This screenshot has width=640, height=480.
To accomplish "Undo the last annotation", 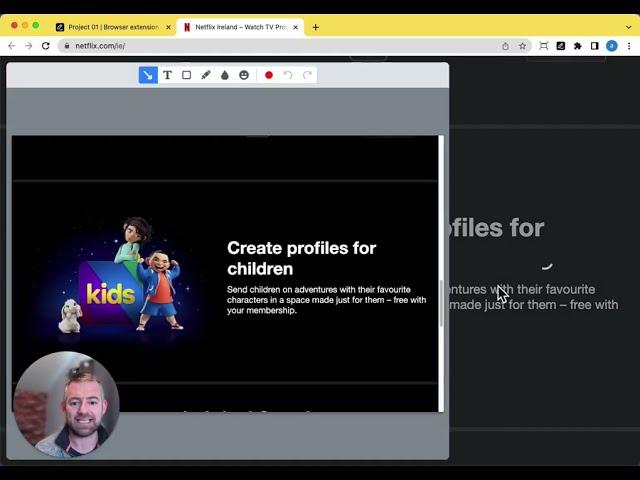I will (288, 75).
